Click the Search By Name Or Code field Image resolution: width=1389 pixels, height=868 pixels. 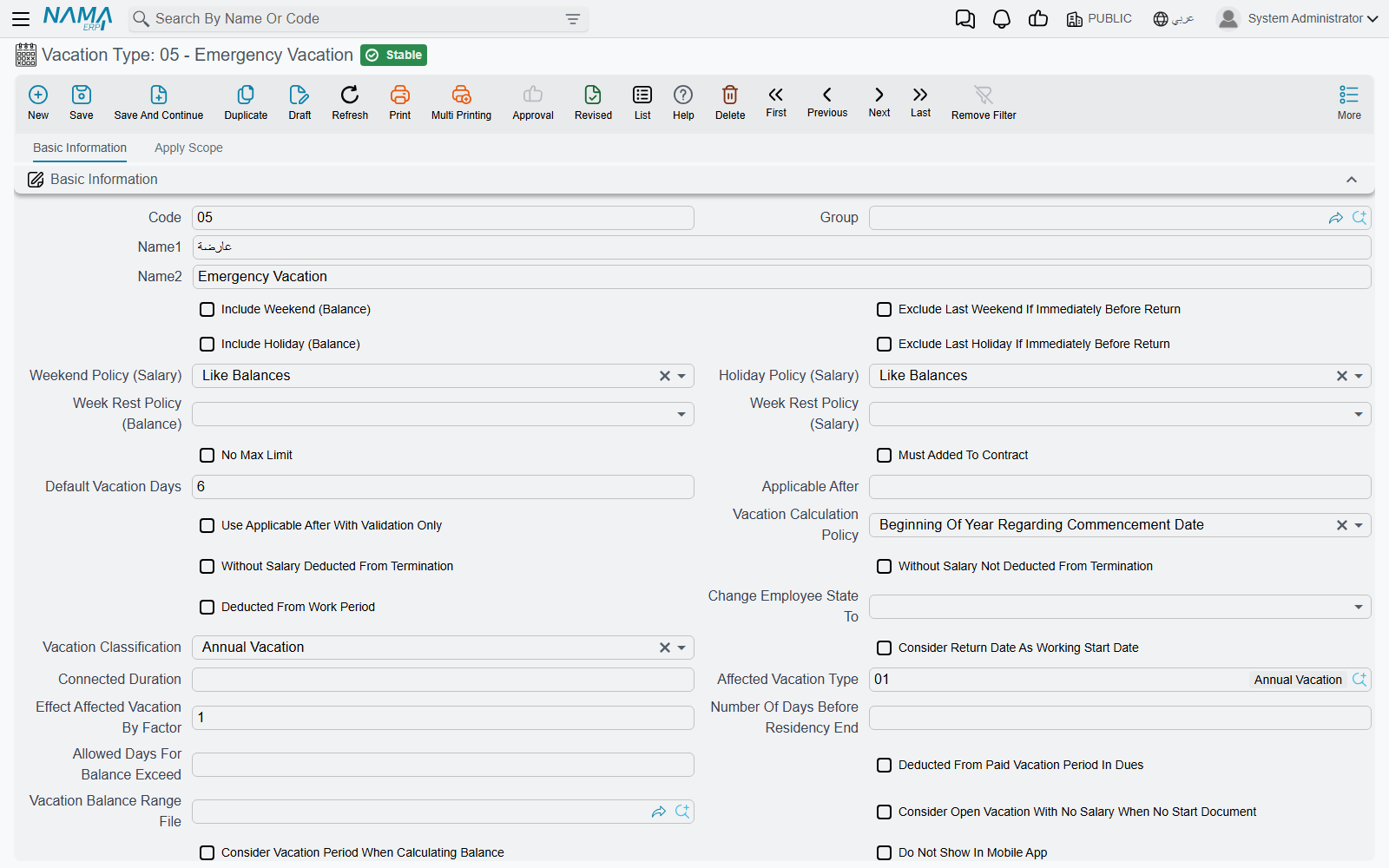[359, 18]
